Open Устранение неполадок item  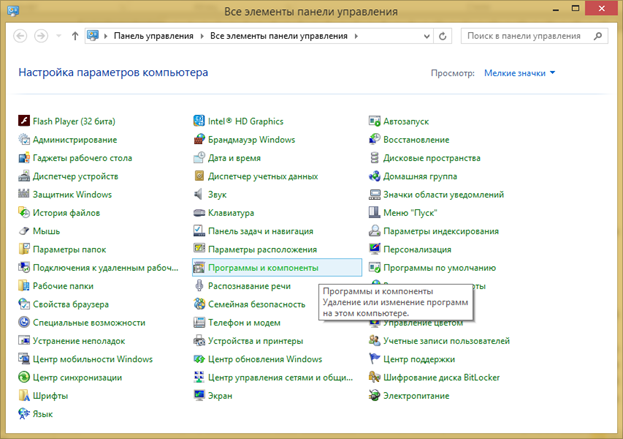coord(72,340)
